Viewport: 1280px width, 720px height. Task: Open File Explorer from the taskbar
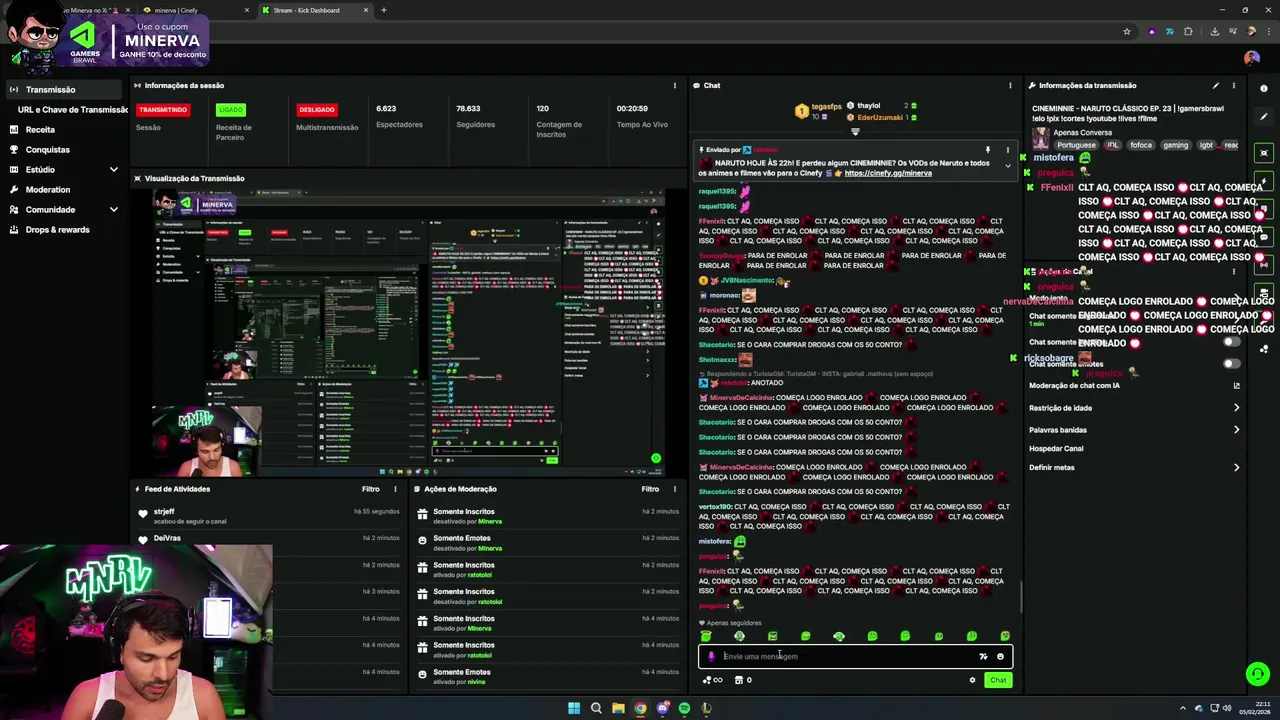[618, 708]
